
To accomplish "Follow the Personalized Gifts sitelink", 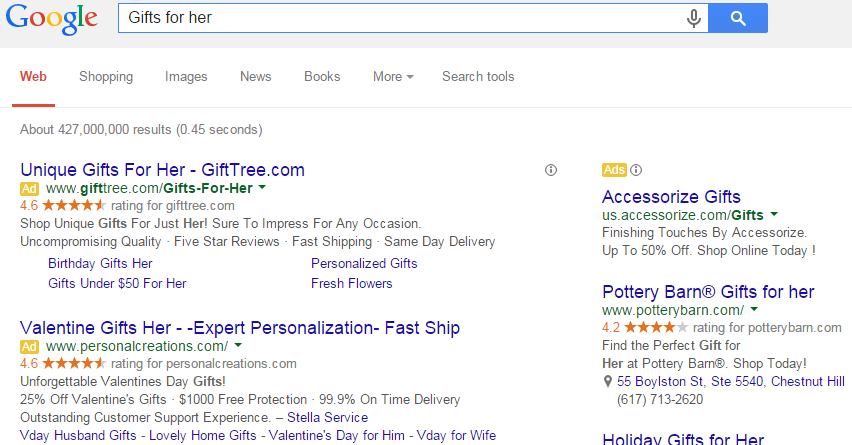I will pyautogui.click(x=364, y=263).
